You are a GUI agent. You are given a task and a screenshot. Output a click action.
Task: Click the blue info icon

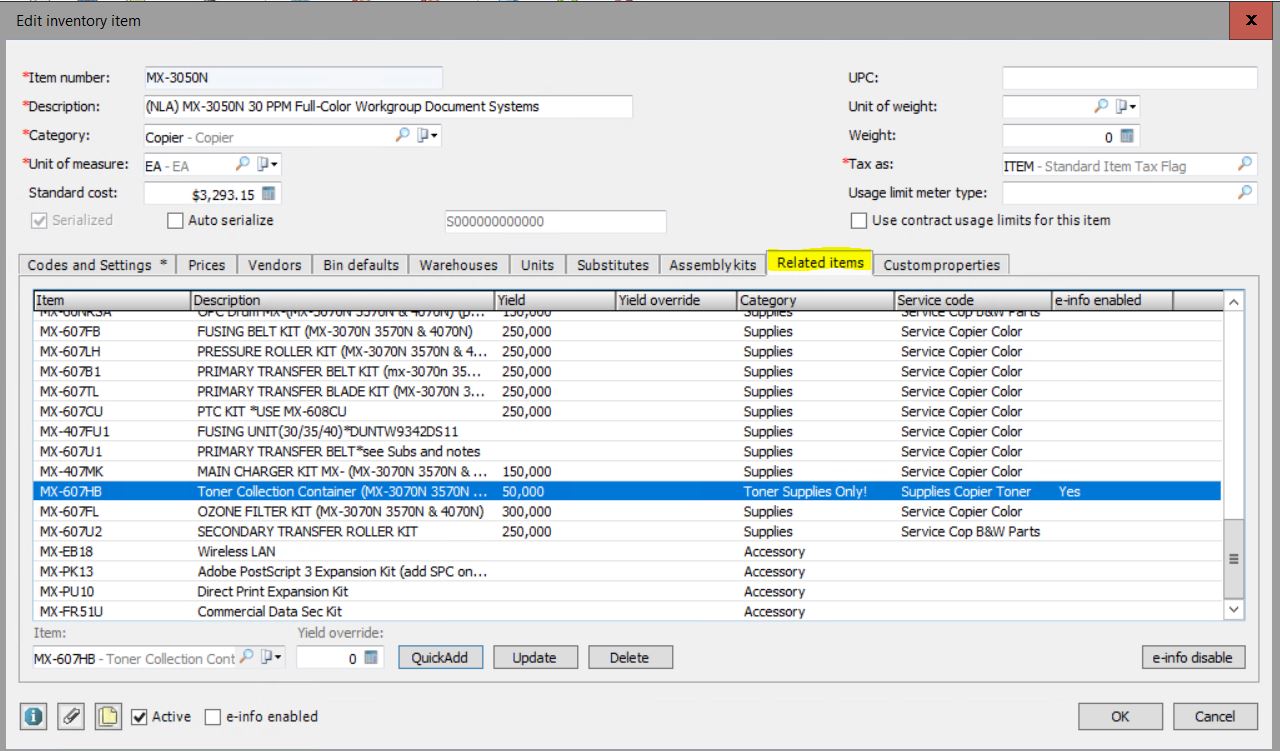pyautogui.click(x=34, y=716)
